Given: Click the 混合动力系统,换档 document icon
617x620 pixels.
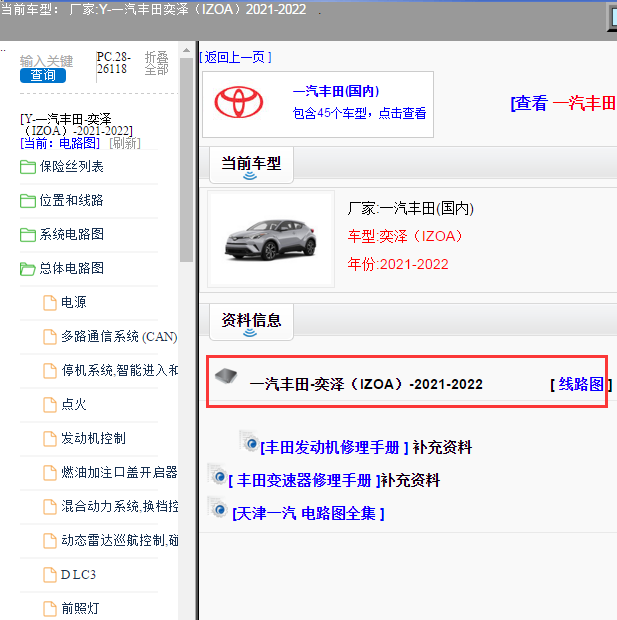Looking at the screenshot, I should 50,507.
